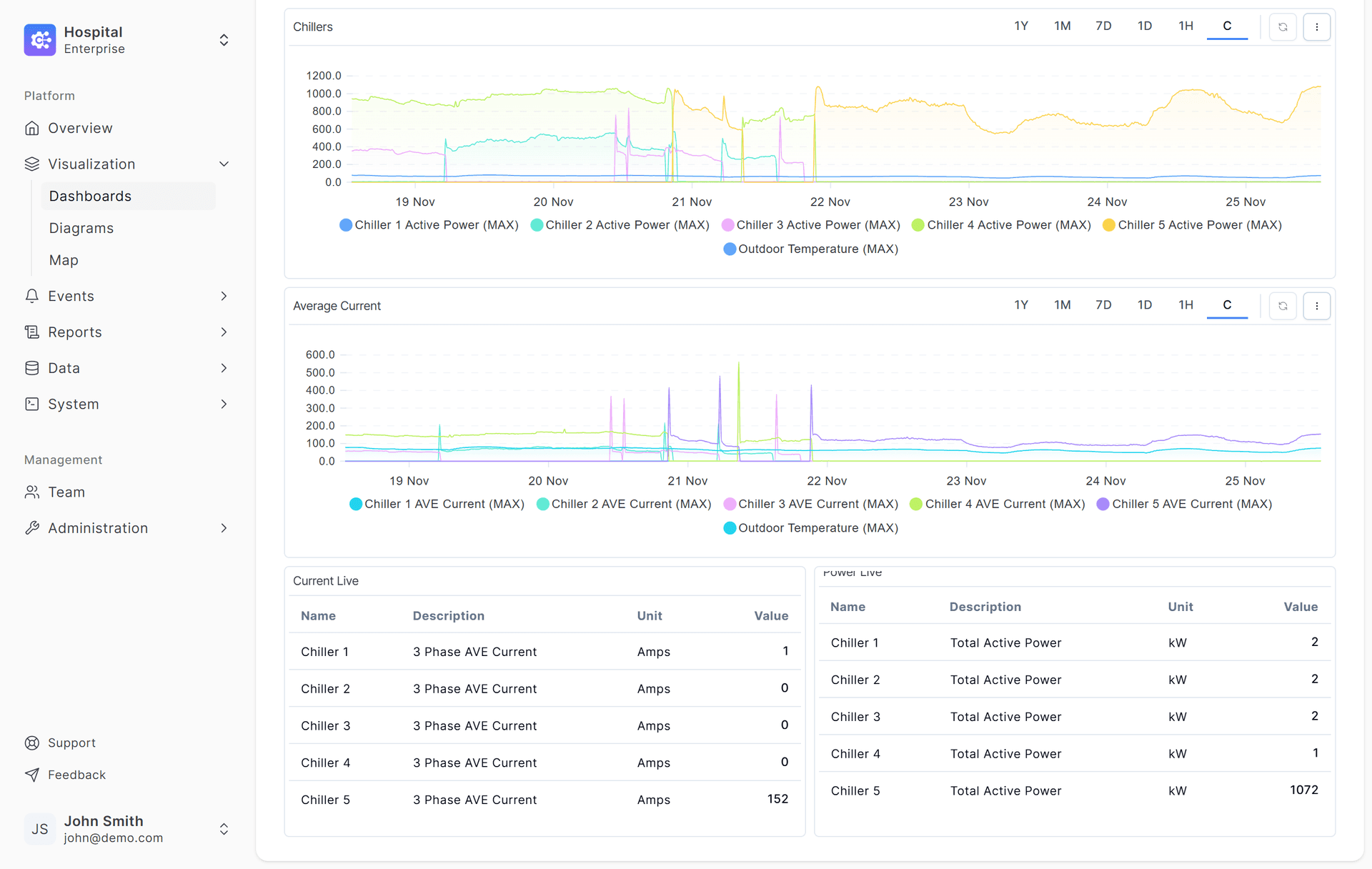Switch the Chillers chart to 1Y range

(1020, 26)
